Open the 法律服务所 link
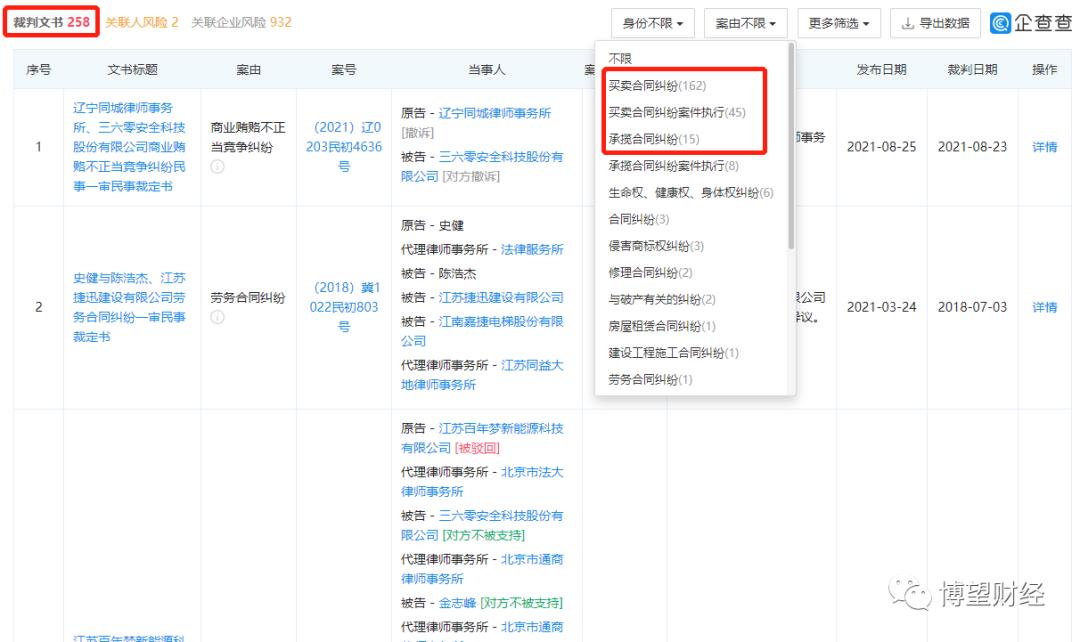1080x642 pixels. point(532,249)
